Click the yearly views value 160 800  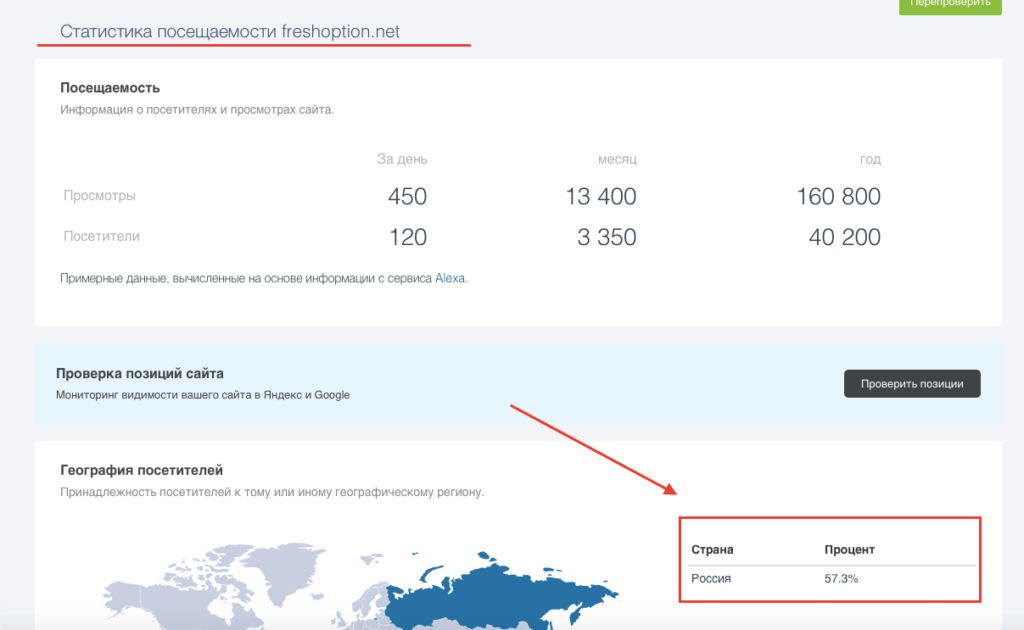tap(838, 197)
